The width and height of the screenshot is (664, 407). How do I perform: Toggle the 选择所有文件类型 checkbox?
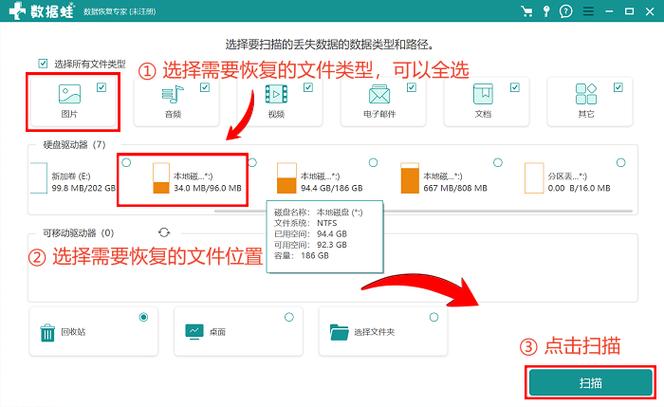[x=43, y=64]
